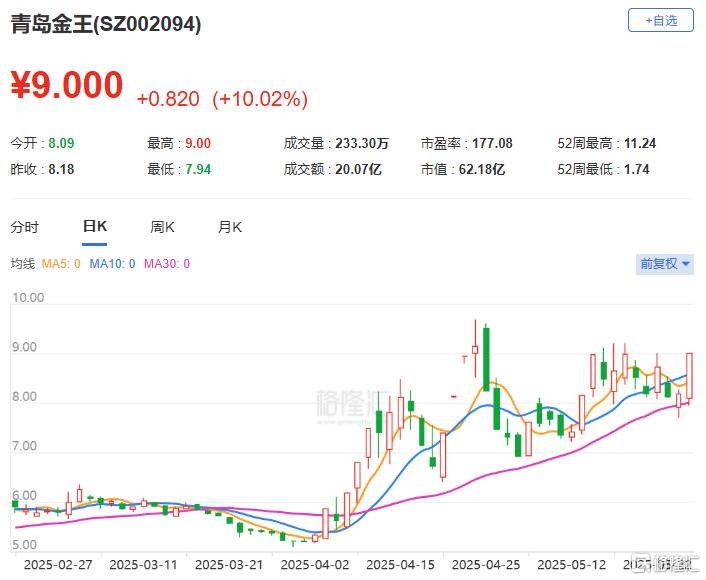This screenshot has width=706, height=580.
Task: Click the 成交量 value 233.30万
Action: (362, 143)
